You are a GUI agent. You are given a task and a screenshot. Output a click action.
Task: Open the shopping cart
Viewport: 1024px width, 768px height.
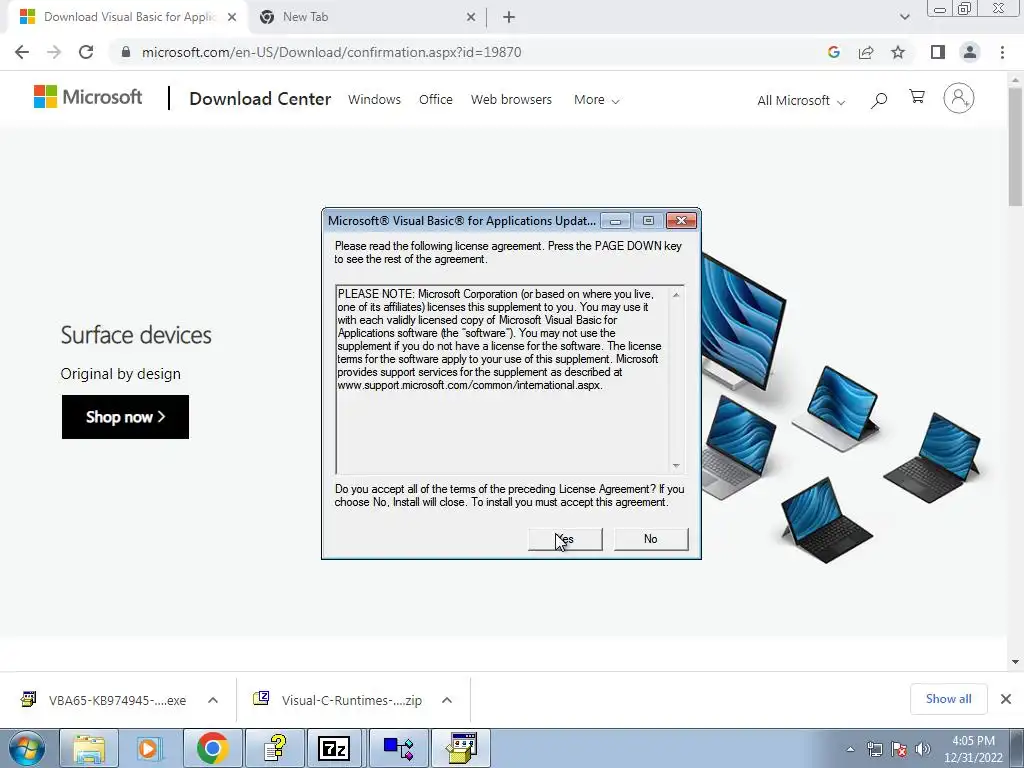coord(917,97)
